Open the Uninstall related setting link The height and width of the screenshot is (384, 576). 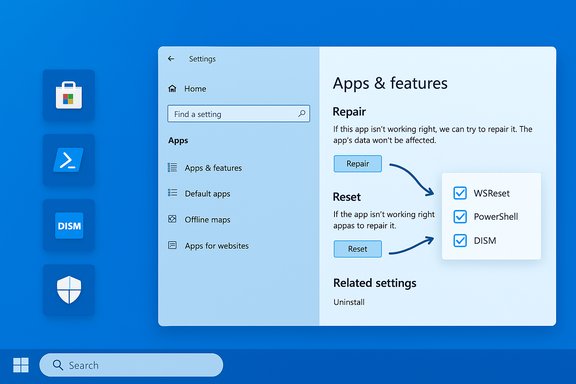[x=349, y=302]
